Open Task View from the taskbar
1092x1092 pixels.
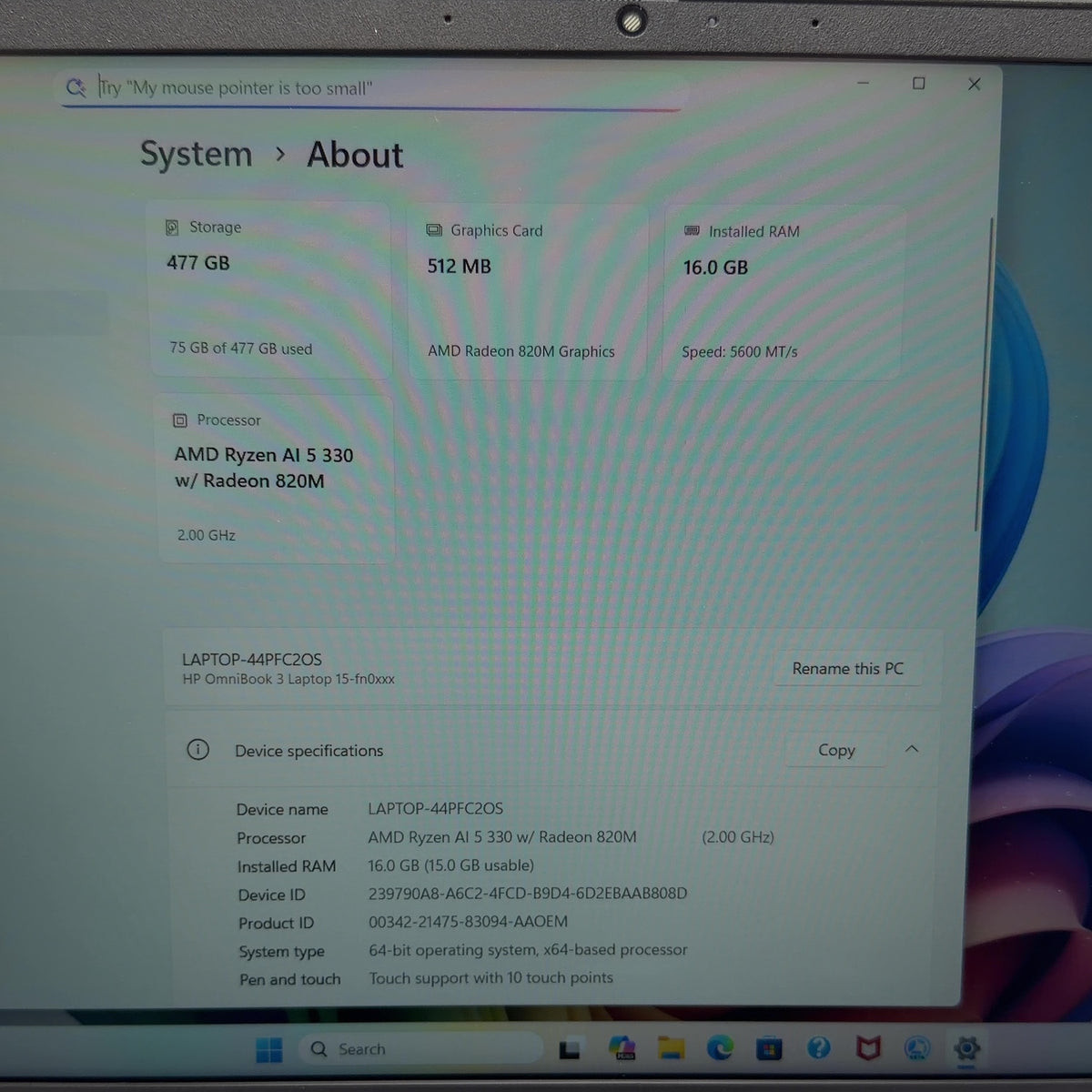tap(570, 1050)
